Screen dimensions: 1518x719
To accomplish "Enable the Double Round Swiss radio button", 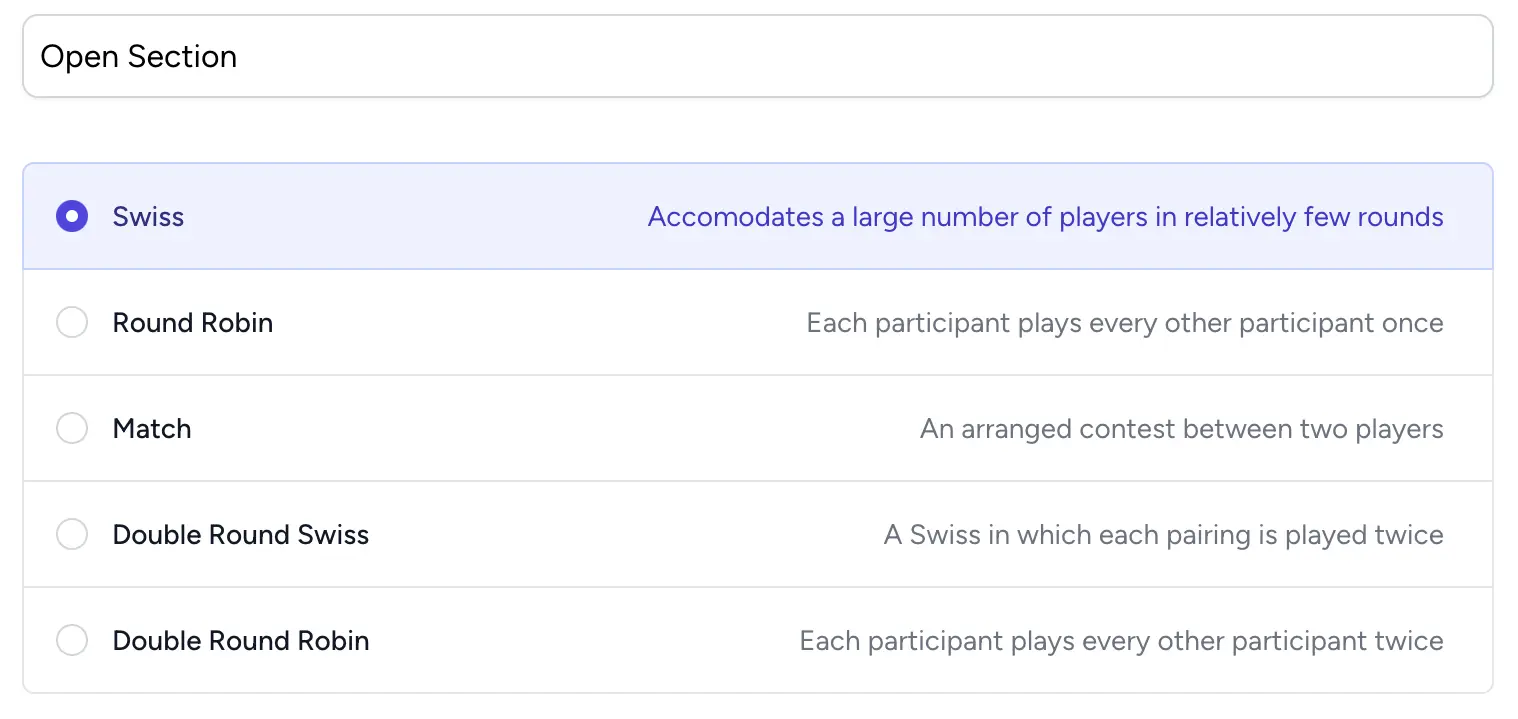I will [72, 535].
